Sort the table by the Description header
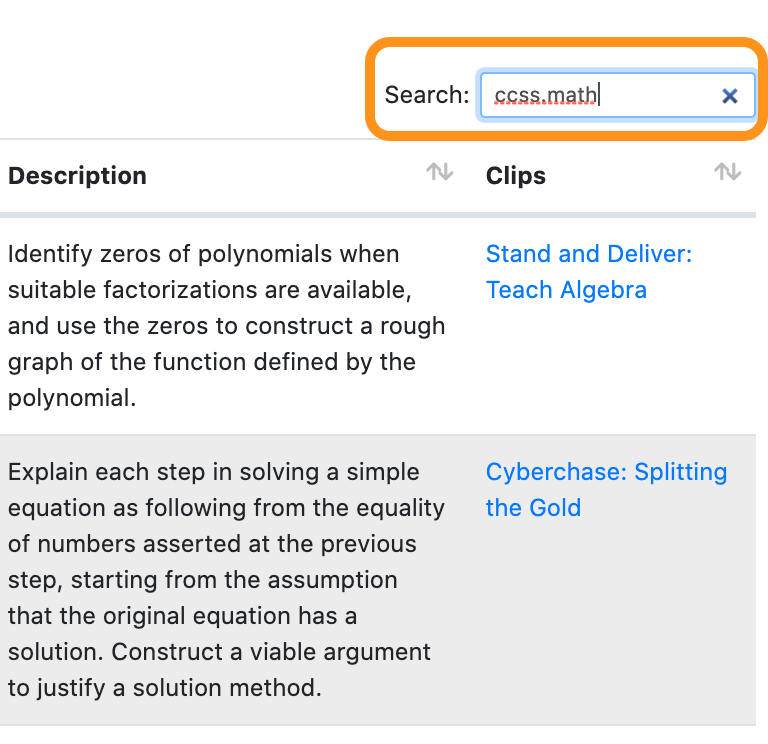This screenshot has width=768, height=744. 78,176
